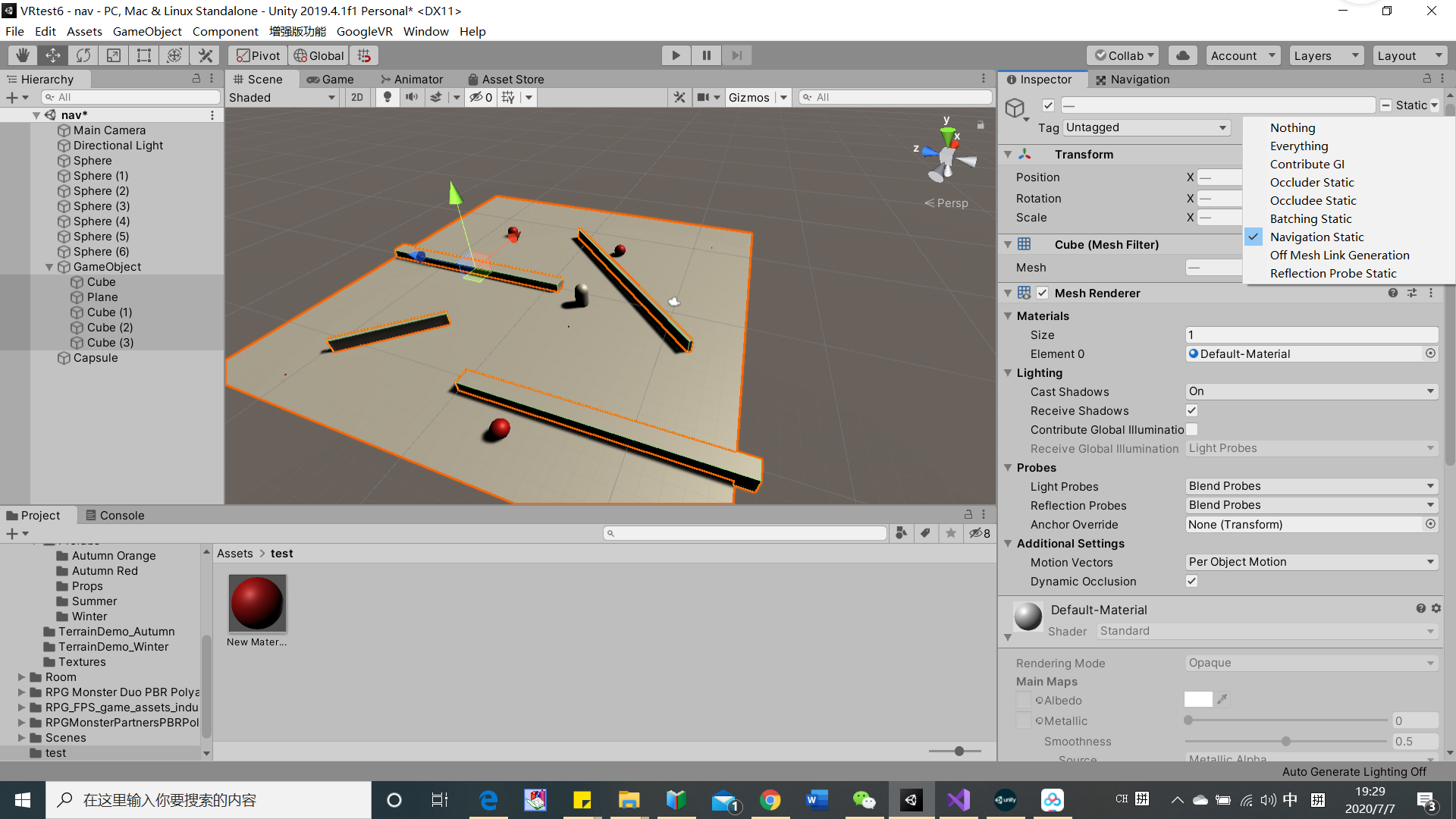Toggle Receive Shadows checkbox
Screen dimensions: 1456x819
click(x=1191, y=410)
